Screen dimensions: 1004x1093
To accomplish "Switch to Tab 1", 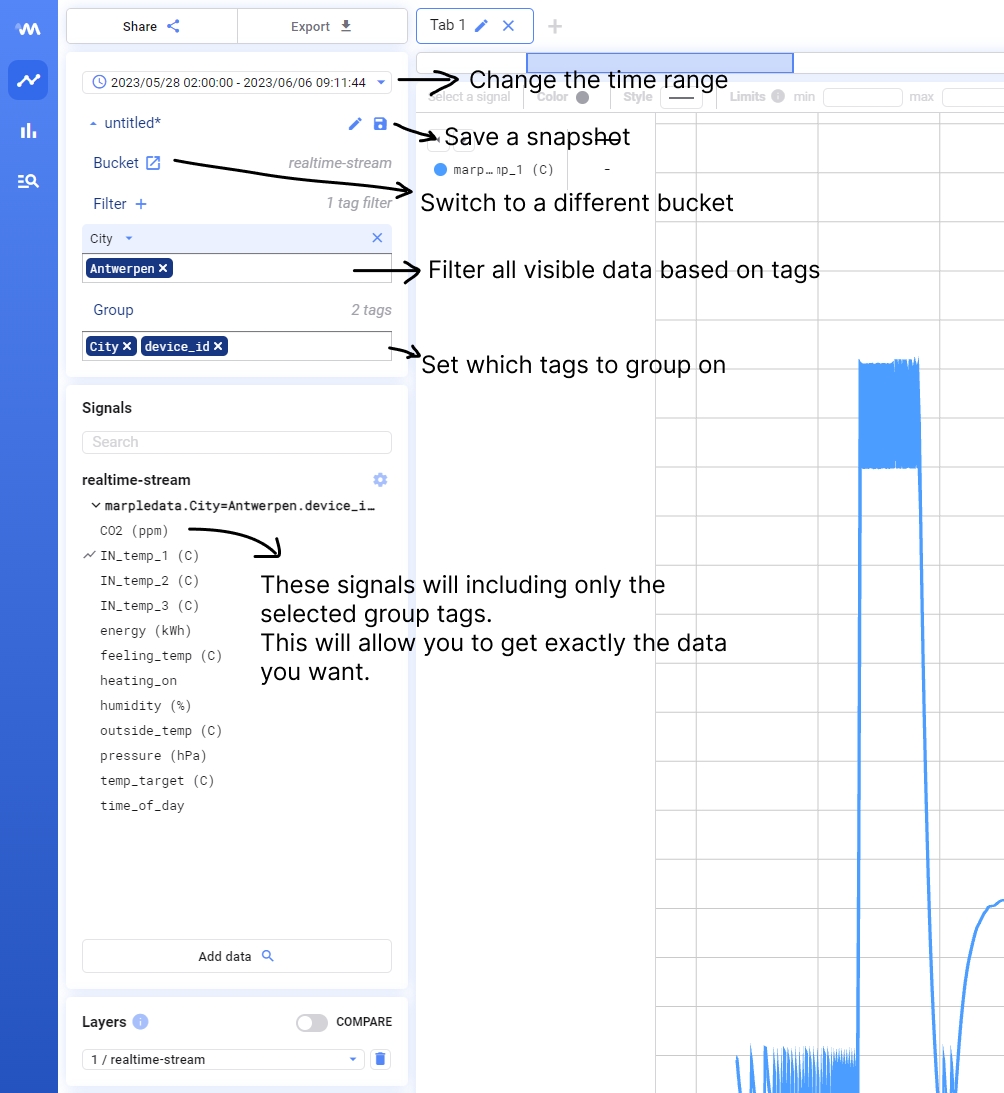I will [448, 25].
